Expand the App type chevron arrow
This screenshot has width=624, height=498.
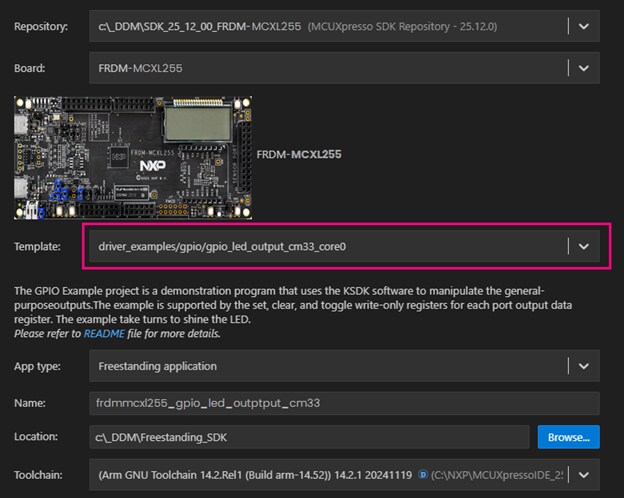tap(583, 366)
